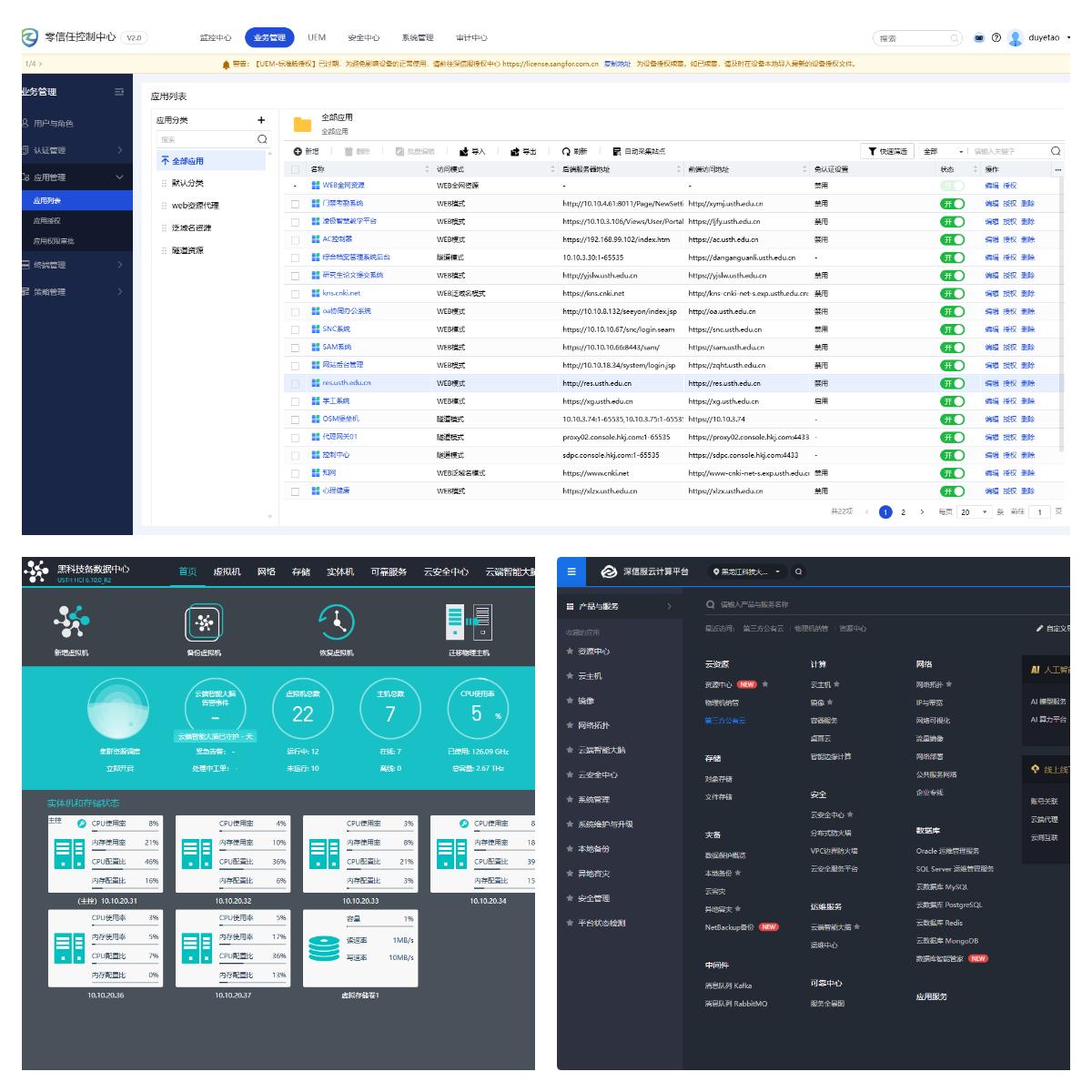Open the 黑龙江科技大 region dropdown
This screenshot has height=1092, width=1092.
click(746, 572)
